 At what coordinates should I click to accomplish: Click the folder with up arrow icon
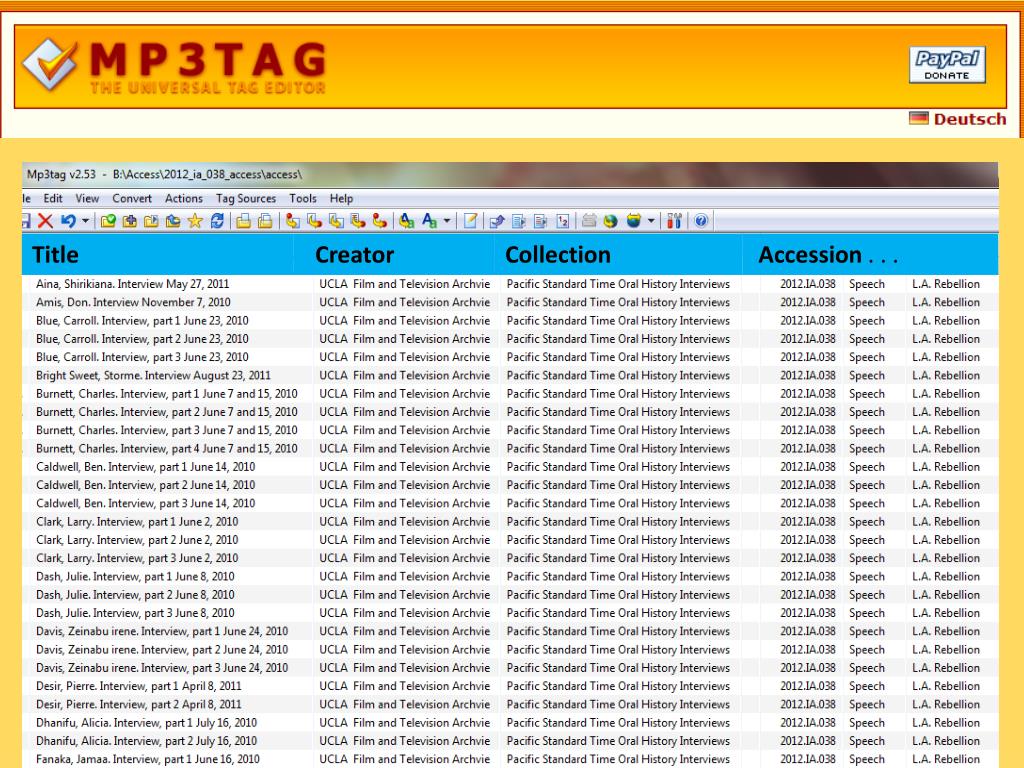click(x=172, y=221)
